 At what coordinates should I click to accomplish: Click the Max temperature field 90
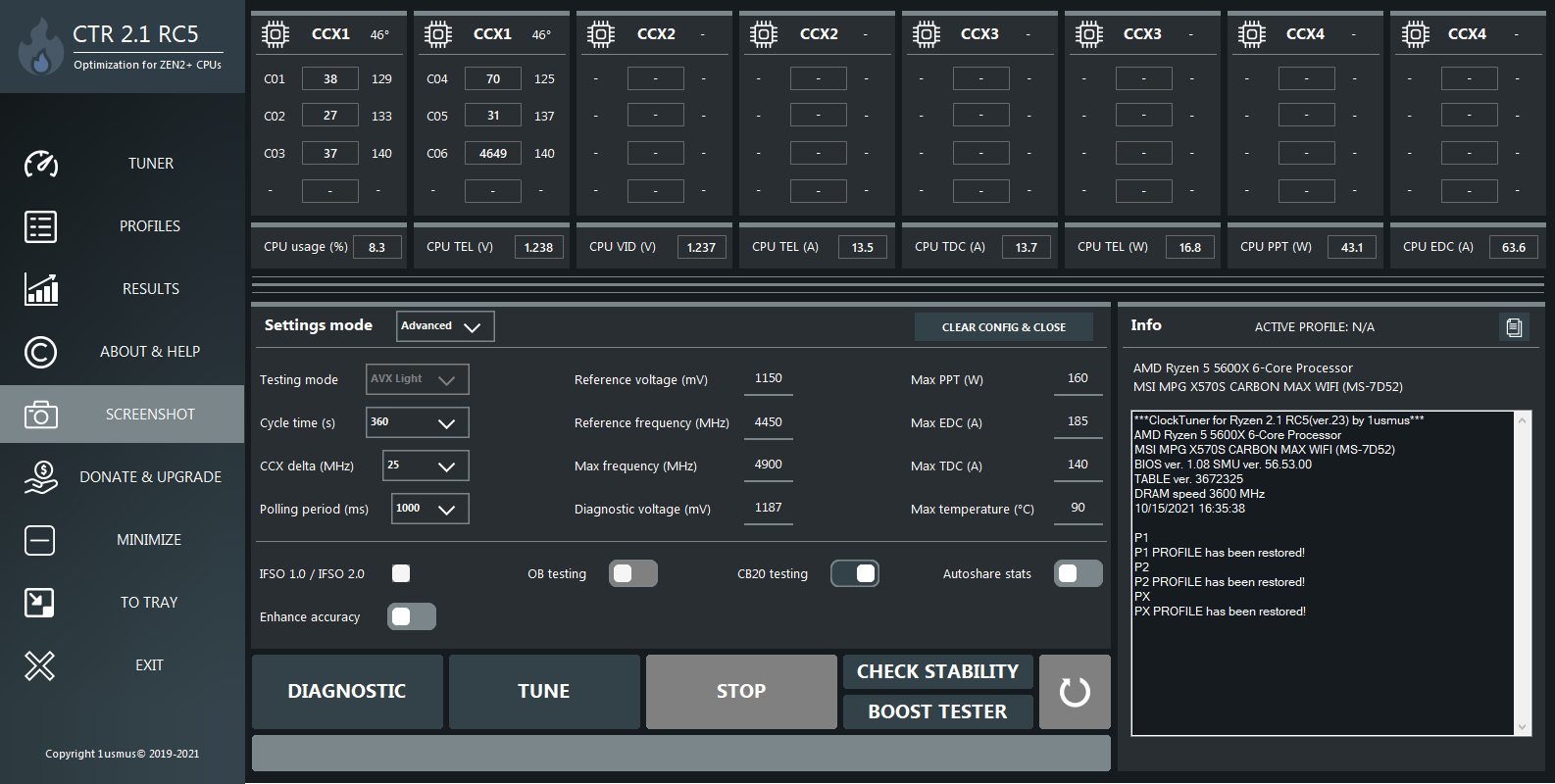pyautogui.click(x=1078, y=509)
